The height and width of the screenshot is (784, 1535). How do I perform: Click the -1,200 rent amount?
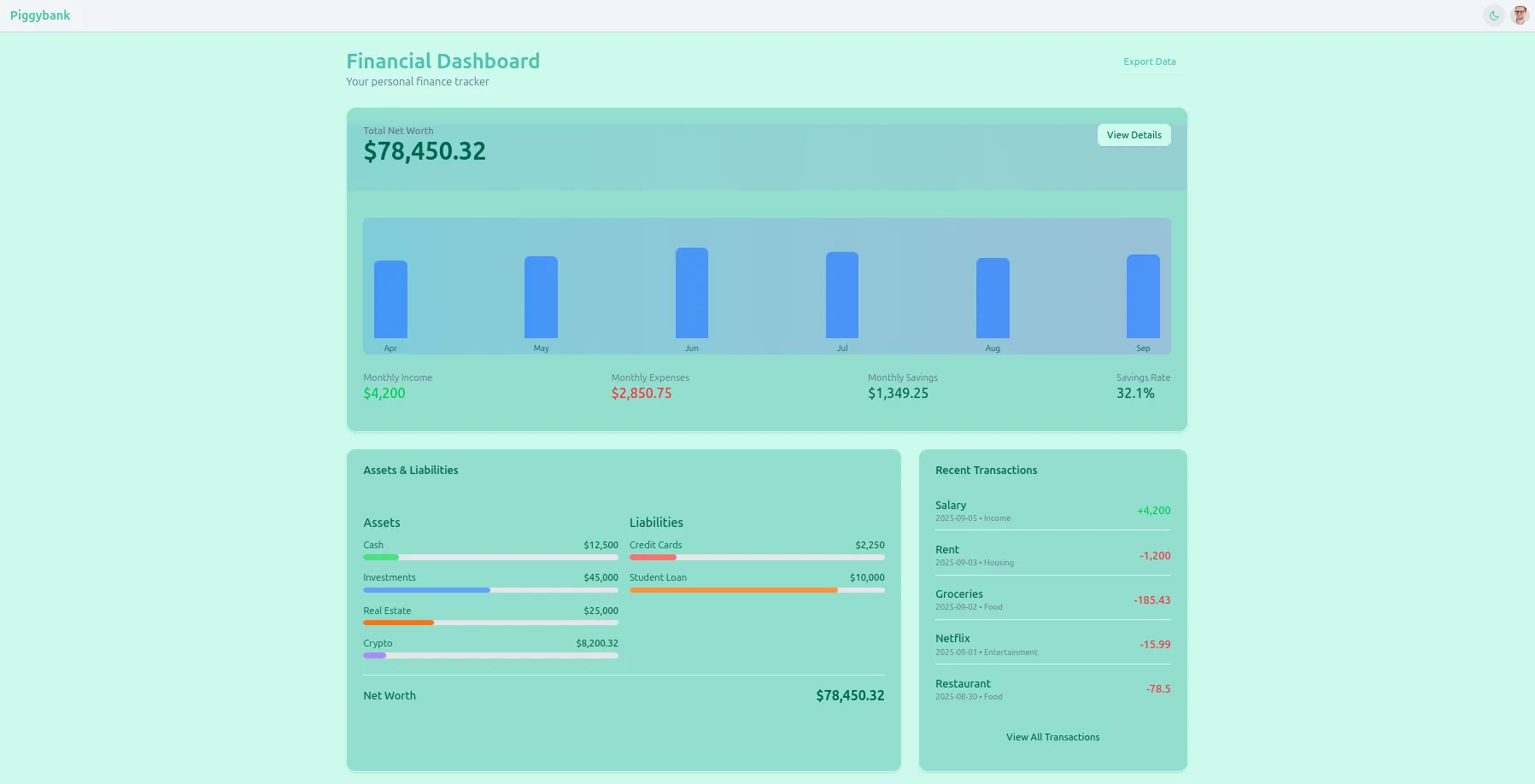1155,556
